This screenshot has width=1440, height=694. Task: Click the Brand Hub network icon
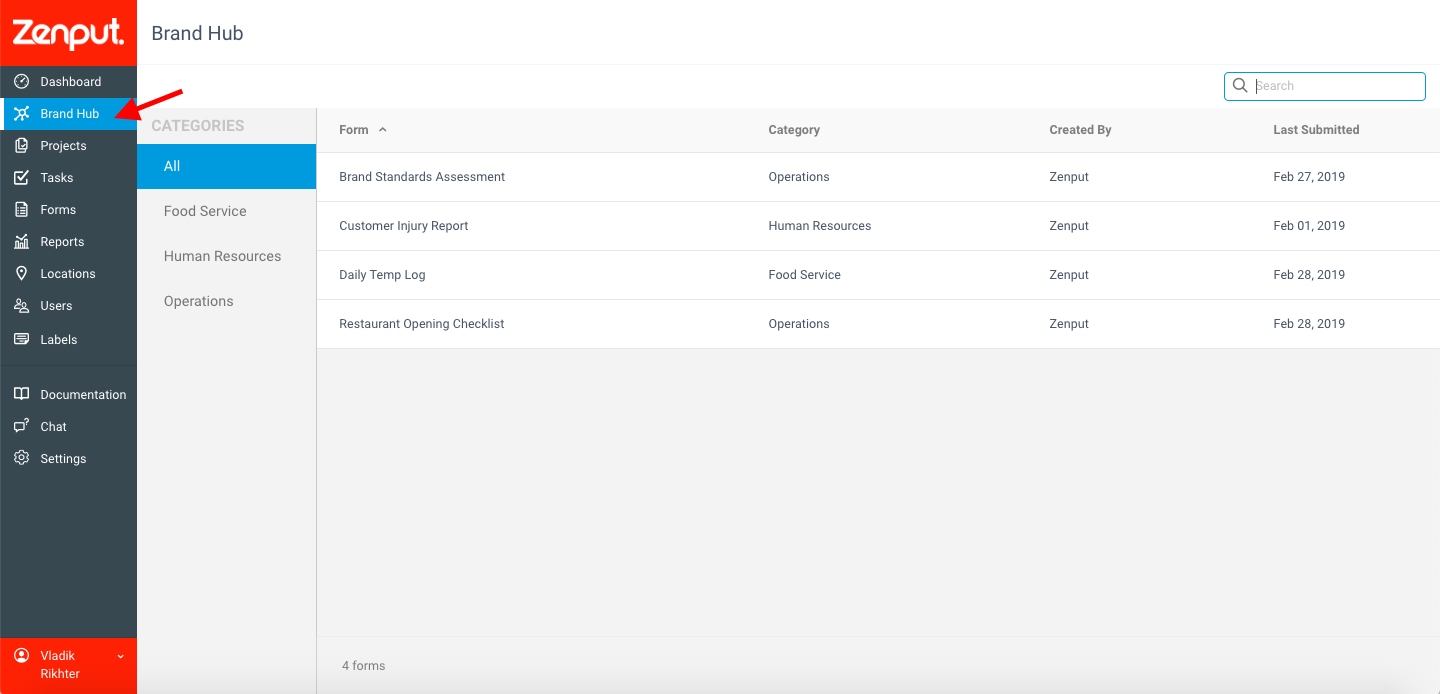[21, 113]
